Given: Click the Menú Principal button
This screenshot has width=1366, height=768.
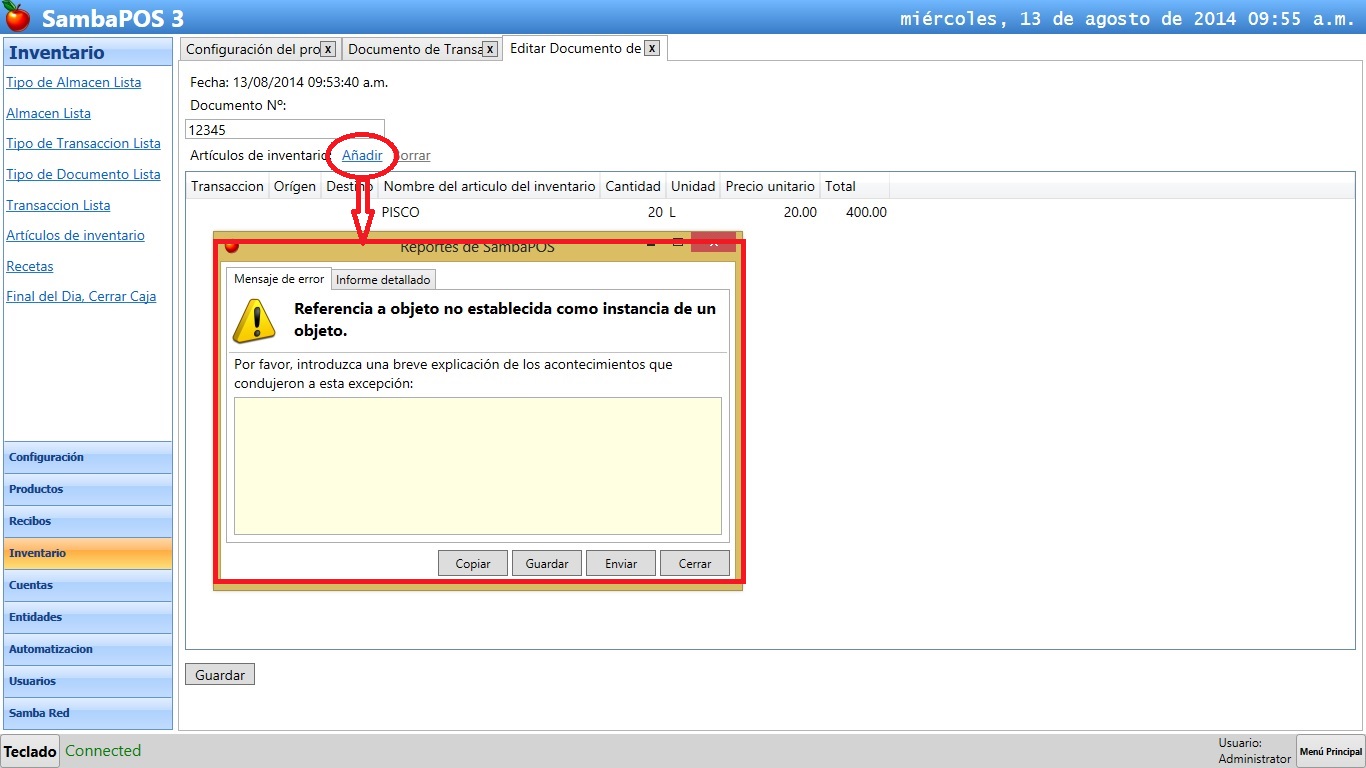Looking at the screenshot, I should coord(1329,751).
